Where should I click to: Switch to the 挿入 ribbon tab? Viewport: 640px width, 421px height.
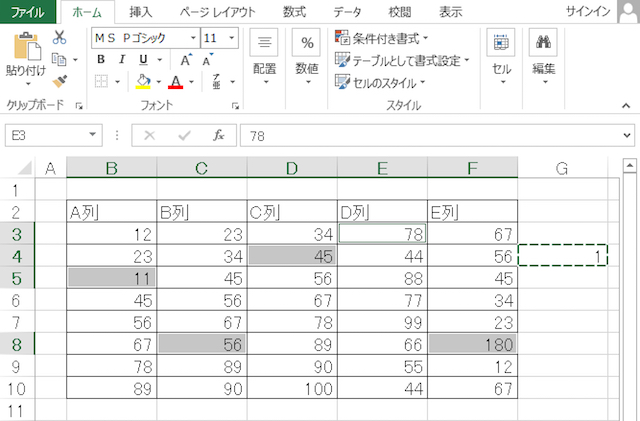tap(141, 12)
